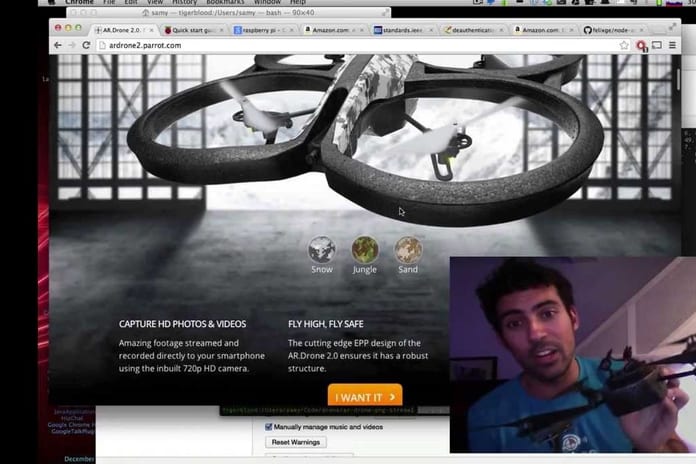Viewport: 696px width, 464px height.
Task: Close the standards.ieee tab
Action: pyautogui.click(x=431, y=30)
